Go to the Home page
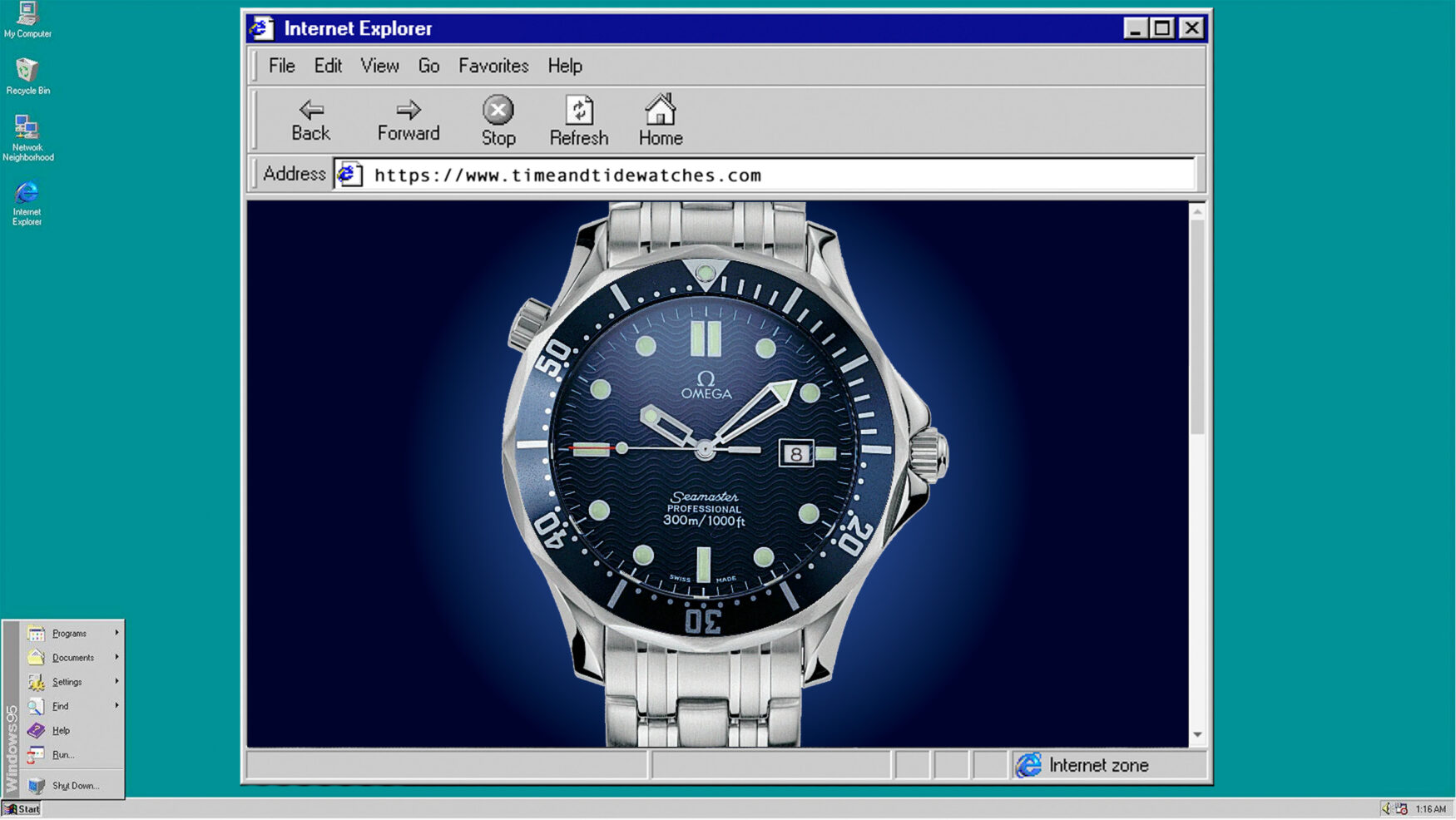 (661, 121)
